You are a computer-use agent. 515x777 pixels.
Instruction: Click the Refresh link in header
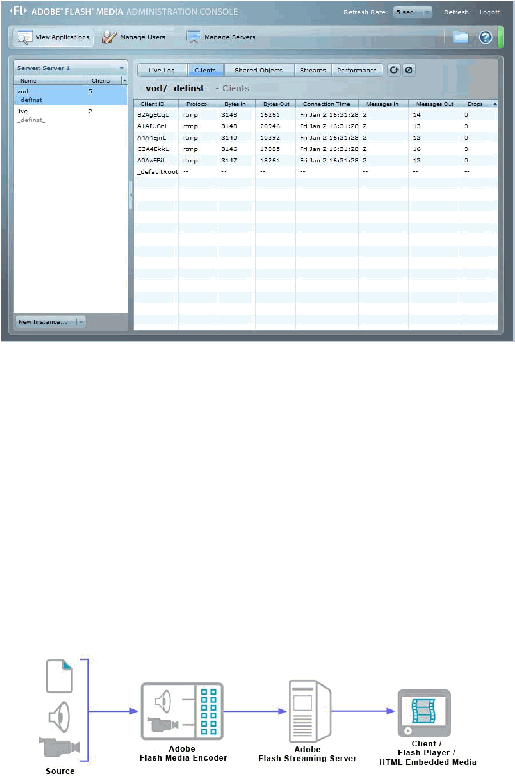pyautogui.click(x=457, y=12)
